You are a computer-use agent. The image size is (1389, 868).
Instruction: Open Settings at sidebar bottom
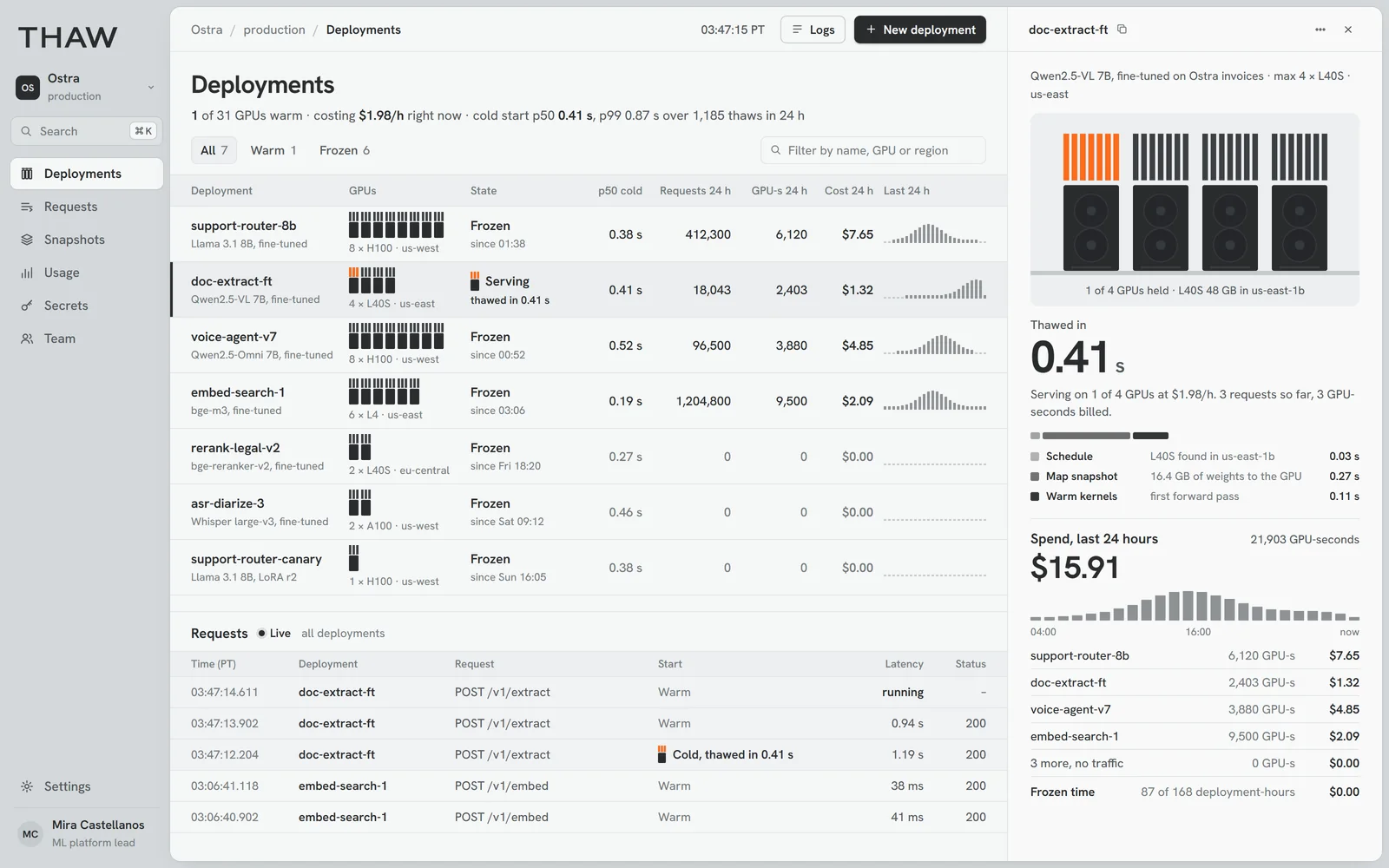pos(87,786)
